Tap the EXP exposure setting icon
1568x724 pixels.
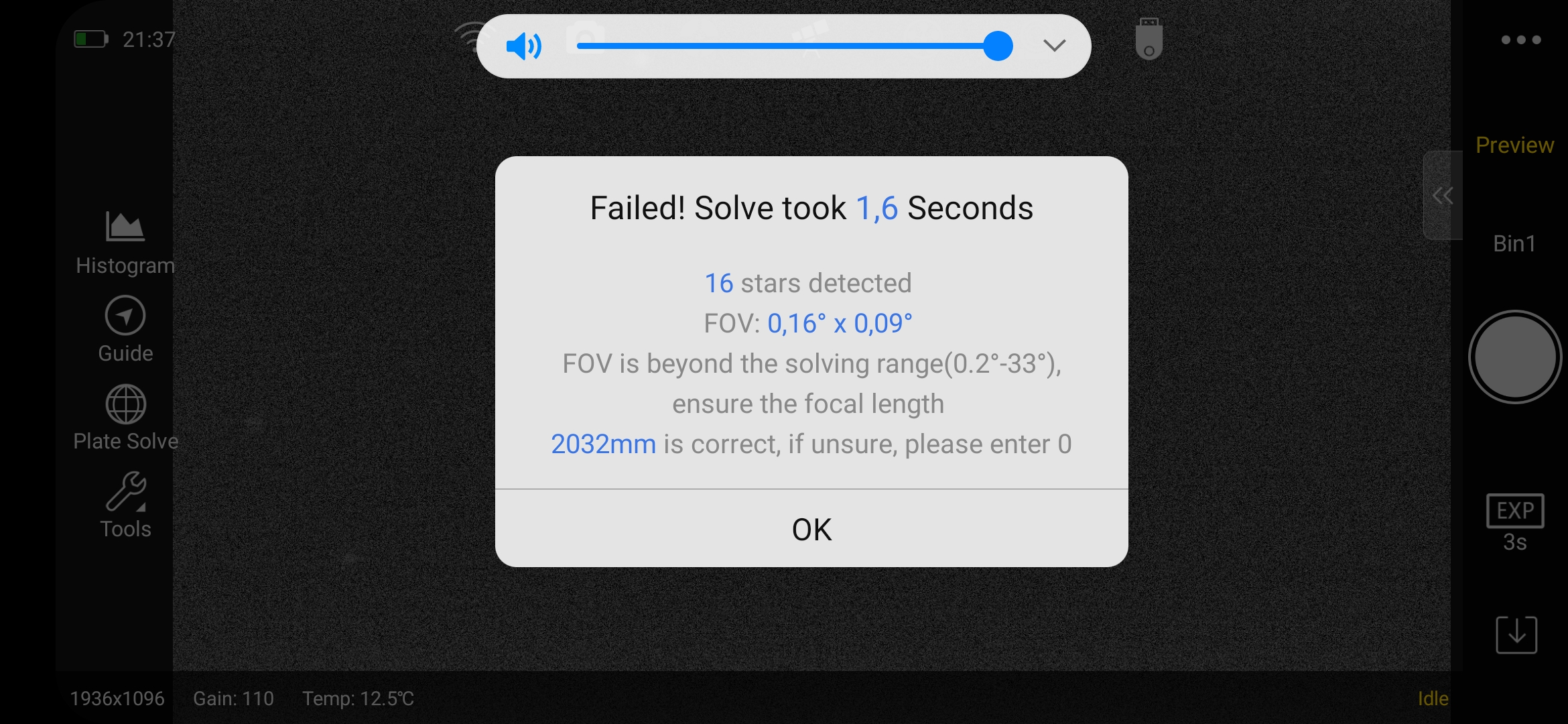pyautogui.click(x=1515, y=511)
